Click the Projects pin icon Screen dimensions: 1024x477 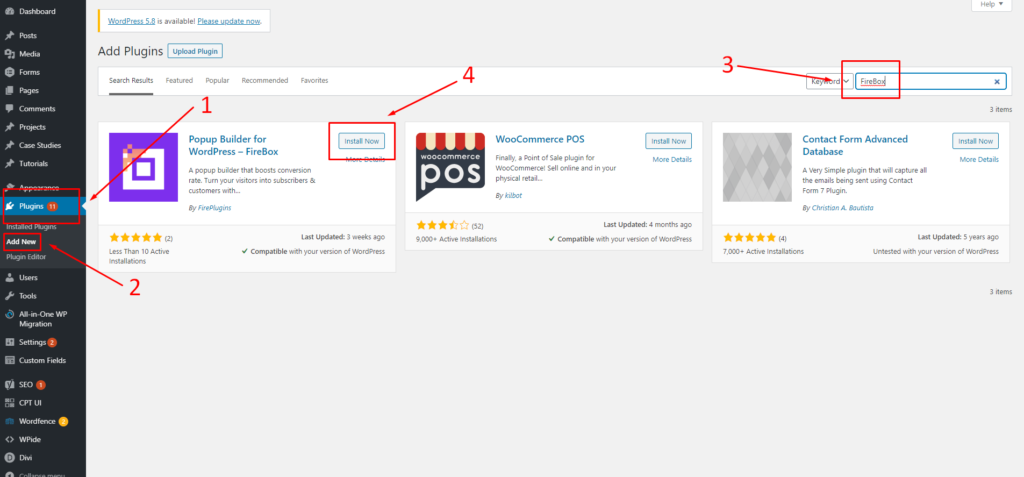[9, 127]
